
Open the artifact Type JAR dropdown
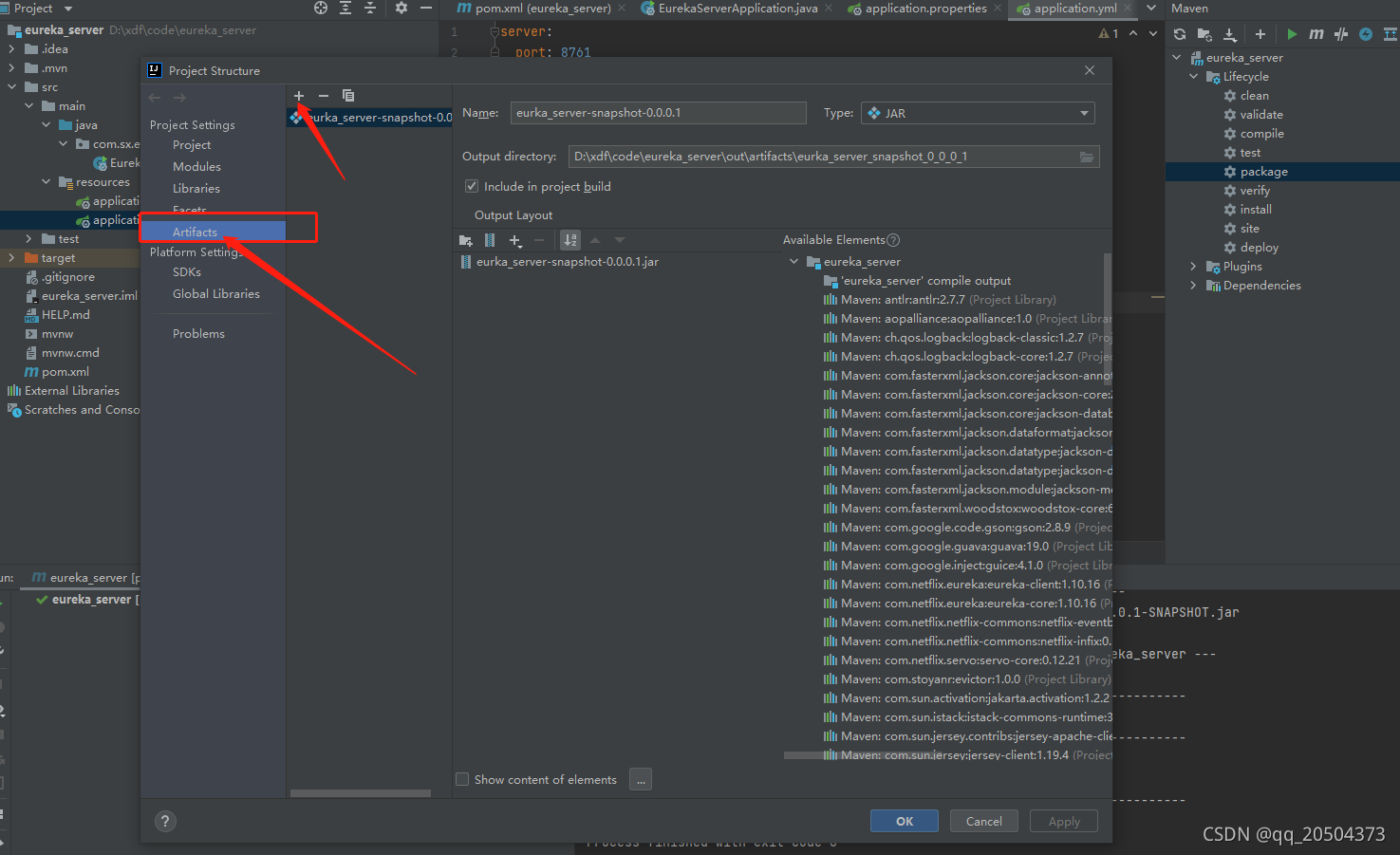[978, 113]
